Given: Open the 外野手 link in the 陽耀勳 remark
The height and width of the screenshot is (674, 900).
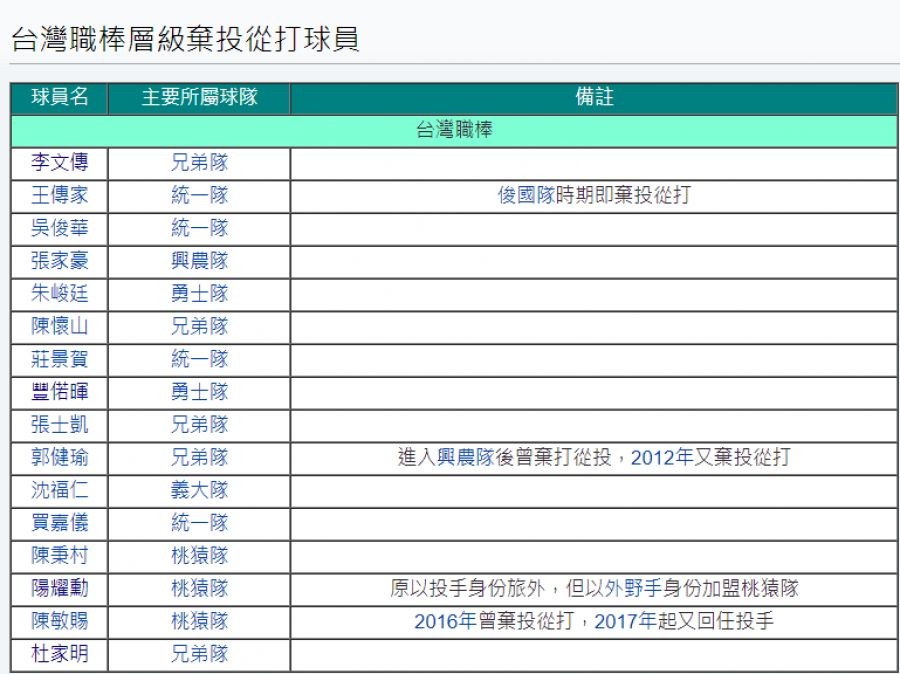Looking at the screenshot, I should point(633,588).
